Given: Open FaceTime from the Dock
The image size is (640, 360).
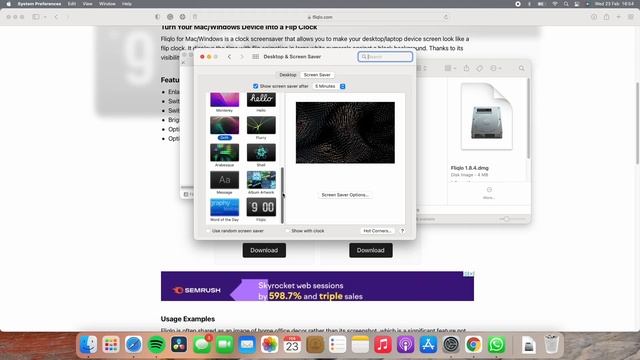Looking at the screenshot, I should (224, 345).
